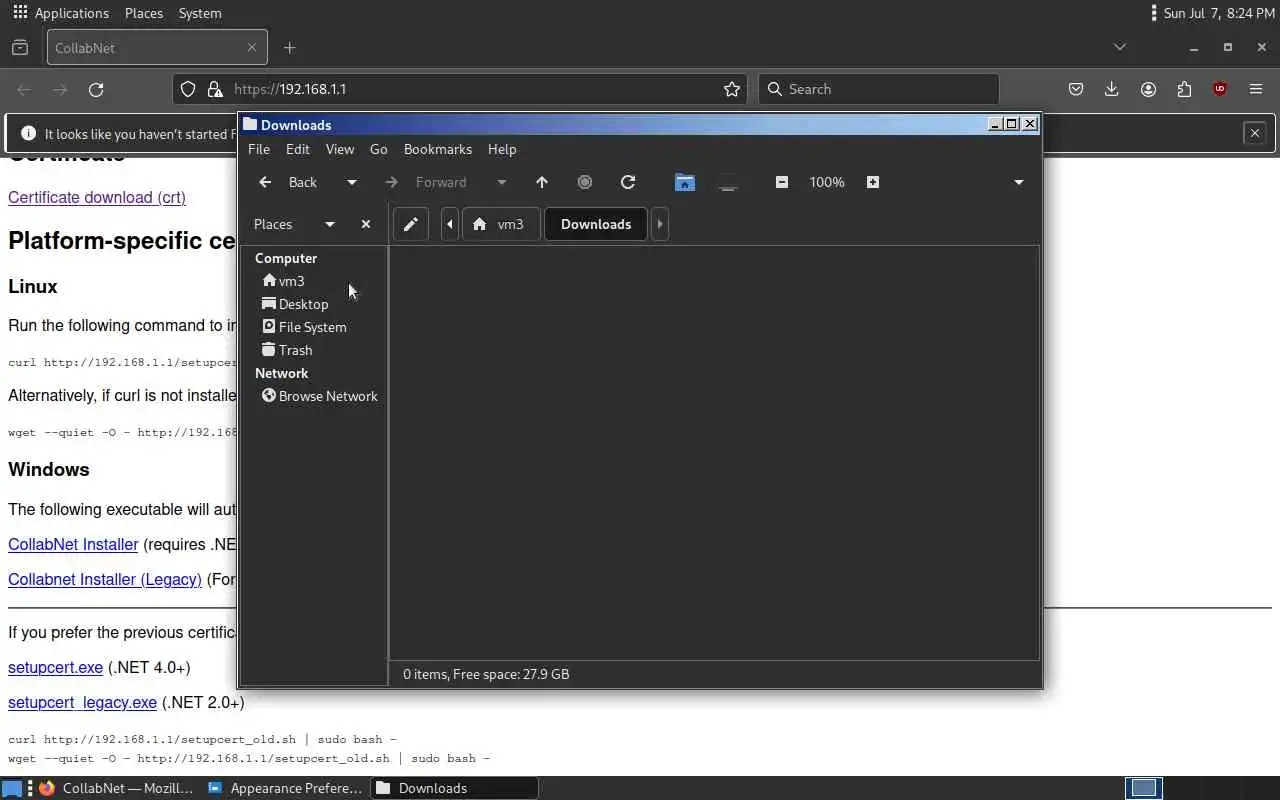Open Desktop in Places sidebar
This screenshot has height=800, width=1280.
pos(295,304)
